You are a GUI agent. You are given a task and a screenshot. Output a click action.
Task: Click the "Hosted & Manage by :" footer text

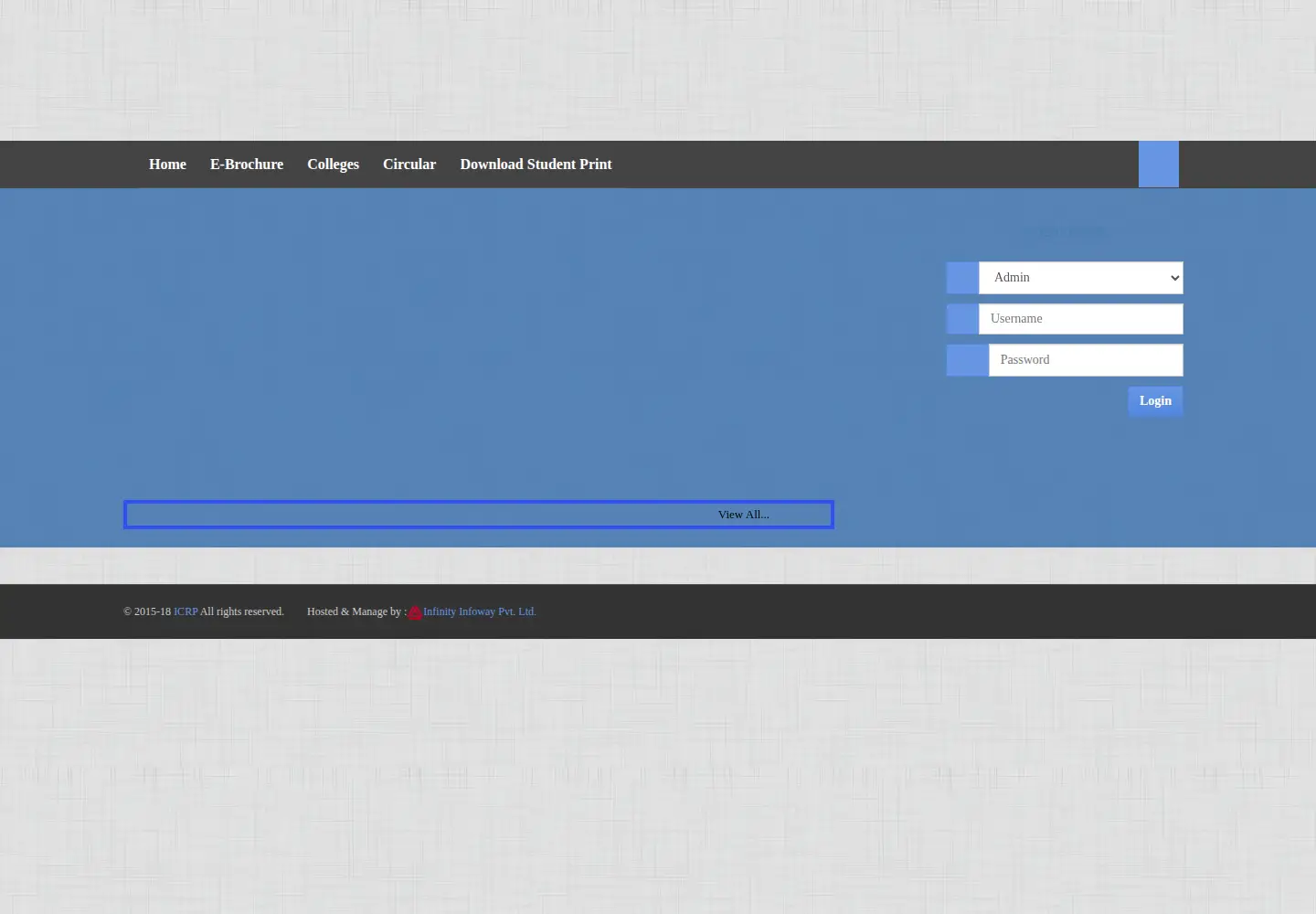[x=356, y=611]
